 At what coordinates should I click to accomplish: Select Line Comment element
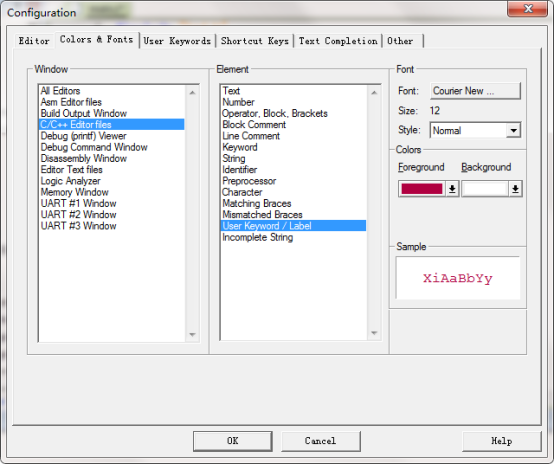click(293, 136)
